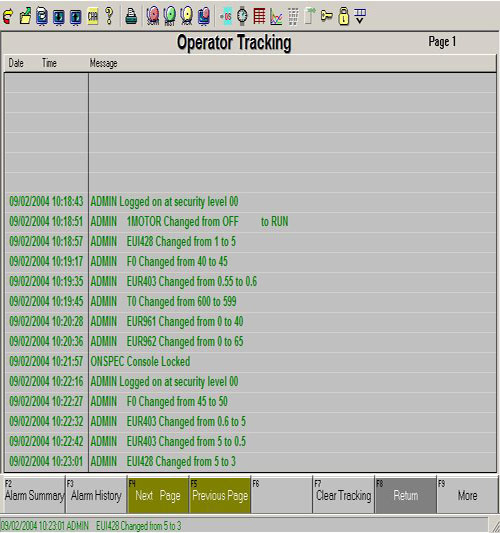Click the F9 More button
The width and height of the screenshot is (500, 533).
coord(467,495)
